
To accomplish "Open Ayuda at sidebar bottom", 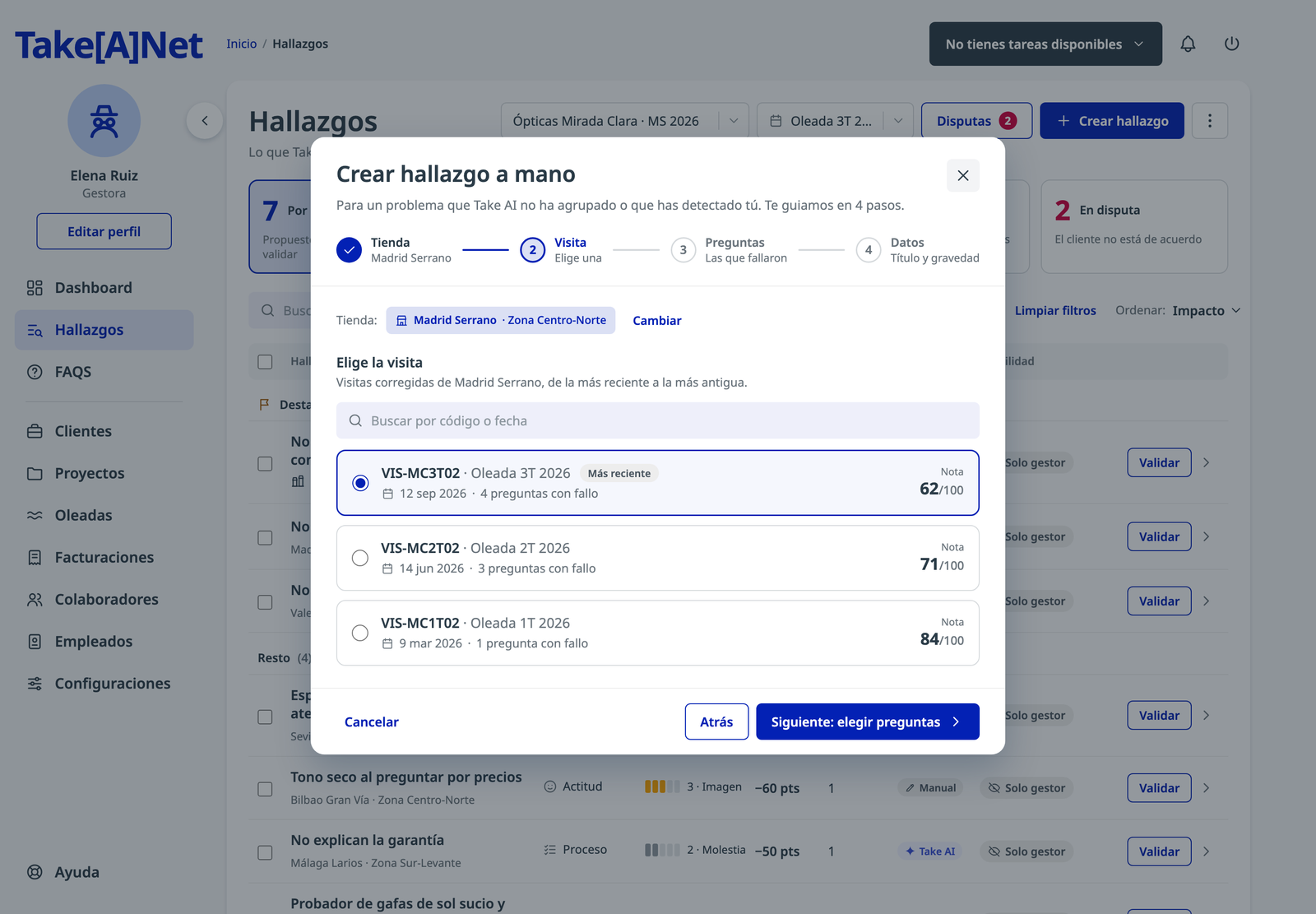I will (104, 872).
